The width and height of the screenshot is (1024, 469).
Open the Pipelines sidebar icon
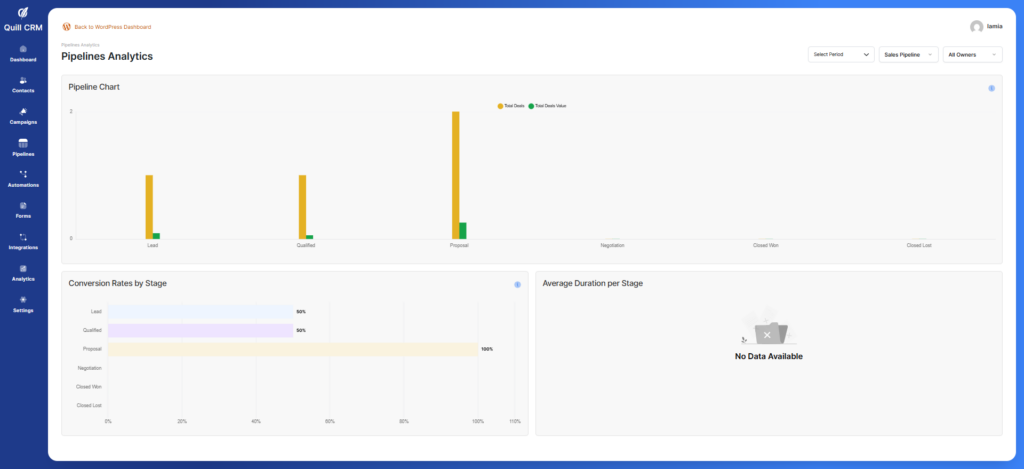click(23, 143)
